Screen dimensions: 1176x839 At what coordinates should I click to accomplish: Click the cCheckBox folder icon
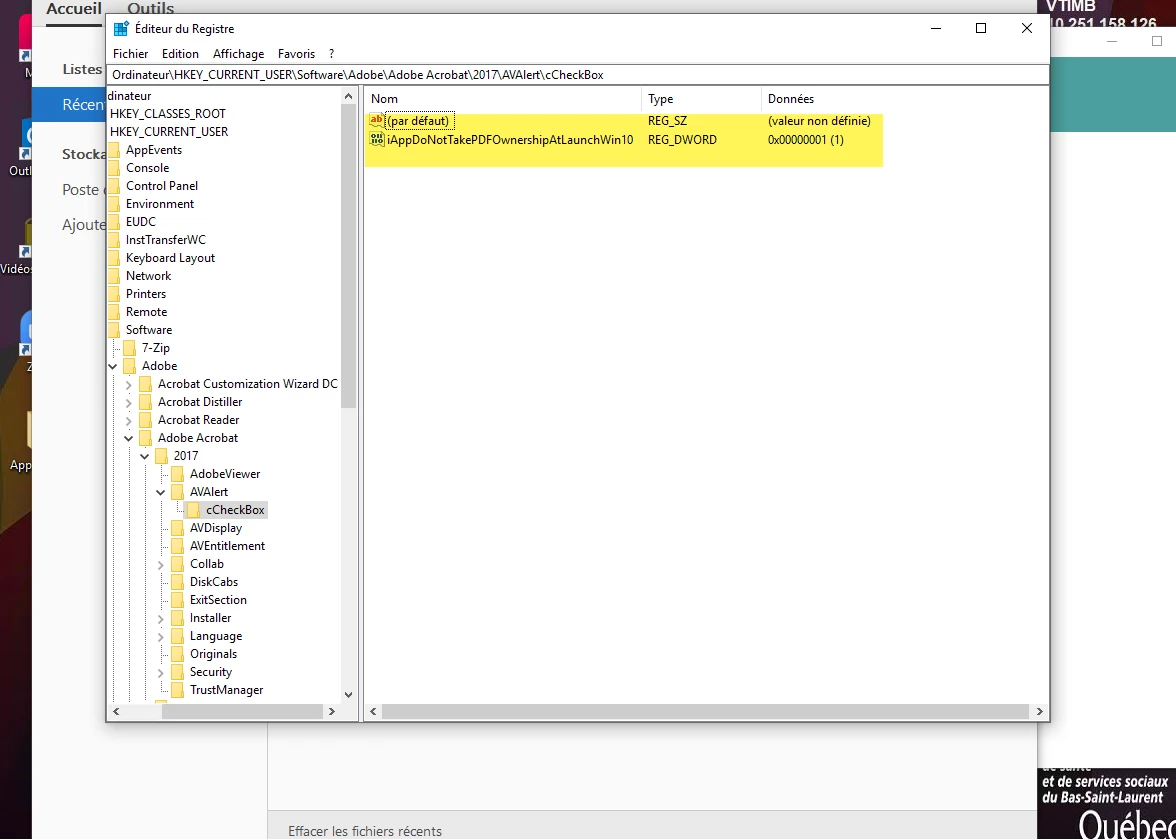coord(193,510)
